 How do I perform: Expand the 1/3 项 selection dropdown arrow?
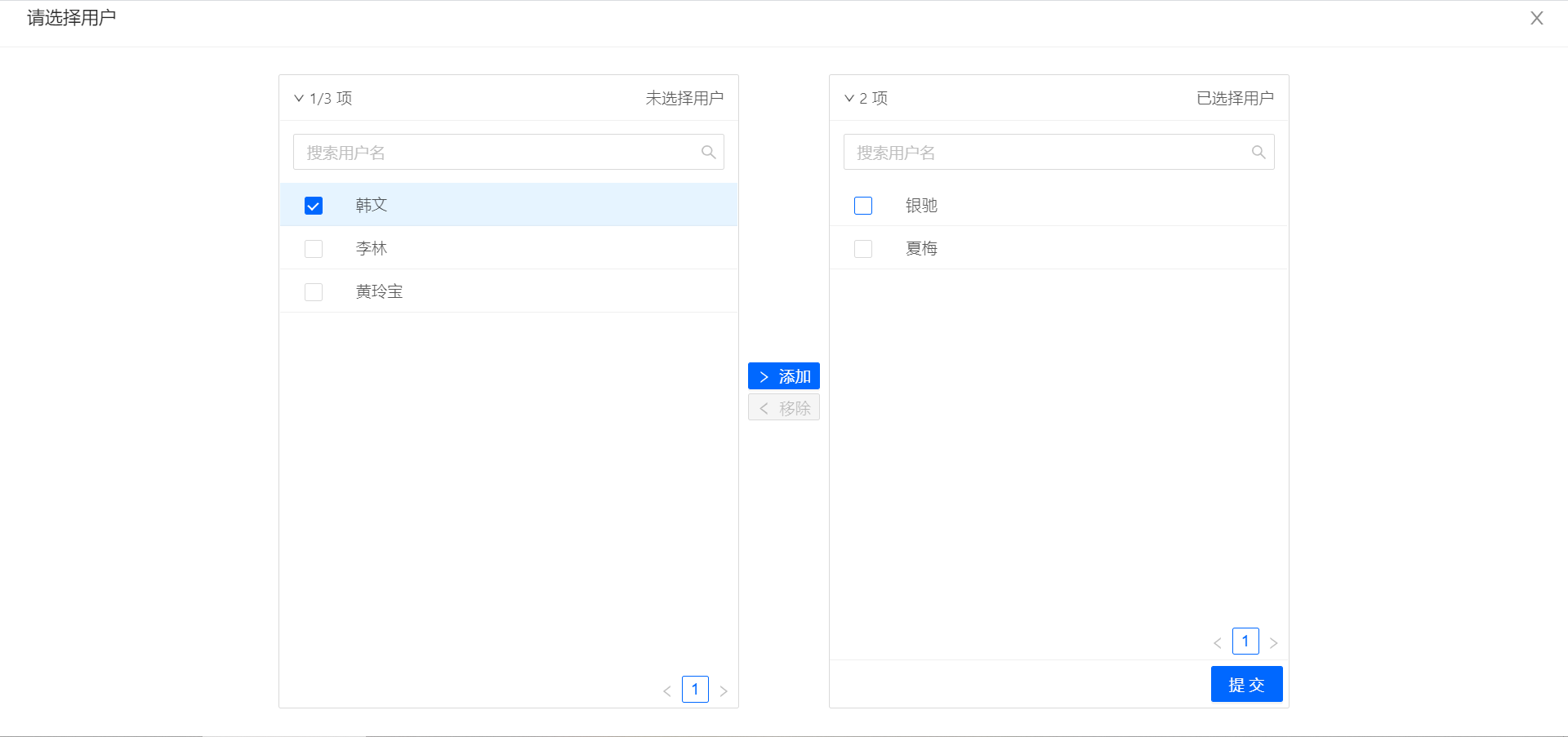(x=299, y=98)
